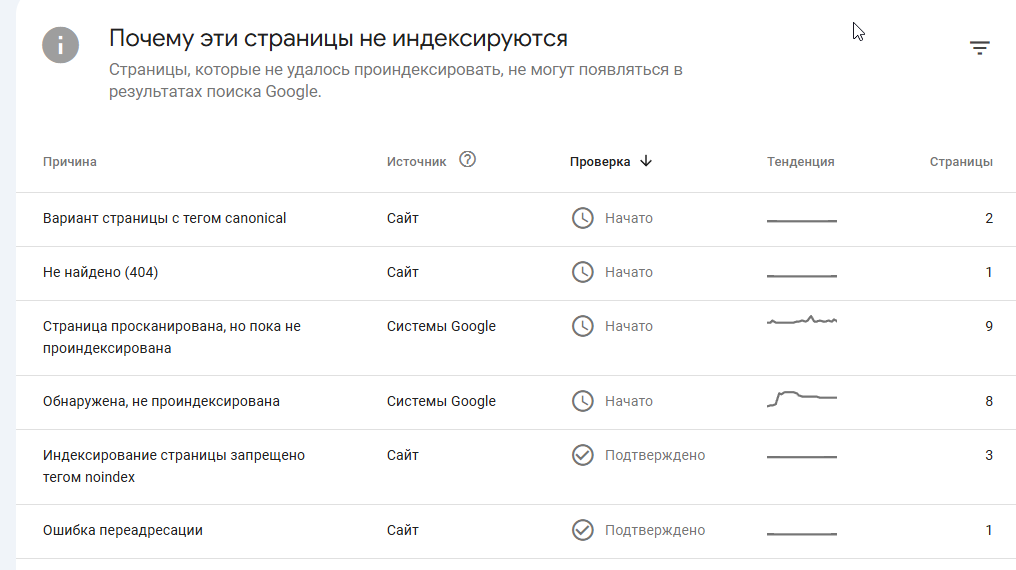Click the Страницы column header
Image resolution: width=1016 pixels, height=570 pixels.
[960, 162]
